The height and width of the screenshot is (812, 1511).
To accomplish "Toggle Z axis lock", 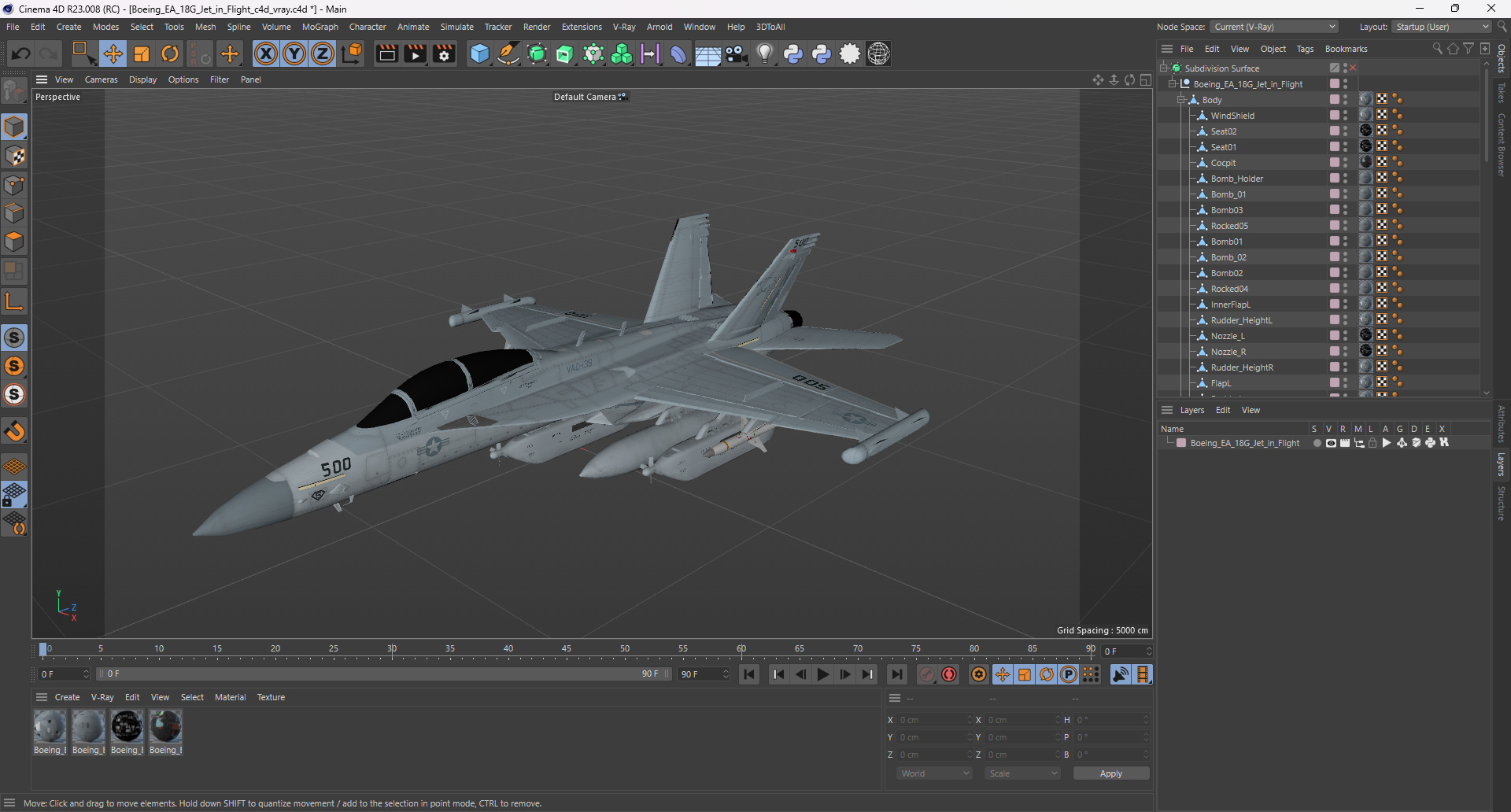I will click(323, 54).
